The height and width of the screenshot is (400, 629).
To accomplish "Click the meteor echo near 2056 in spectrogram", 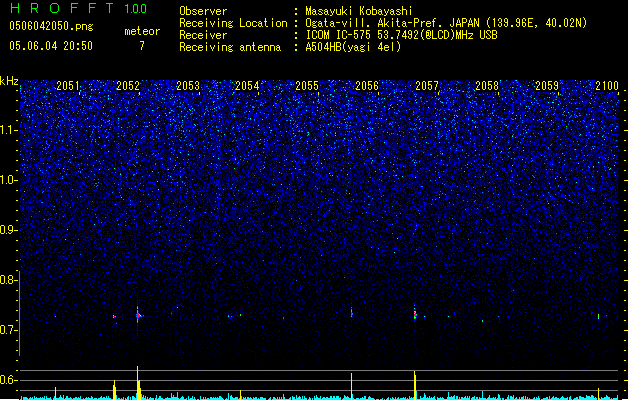I will (x=352, y=312).
